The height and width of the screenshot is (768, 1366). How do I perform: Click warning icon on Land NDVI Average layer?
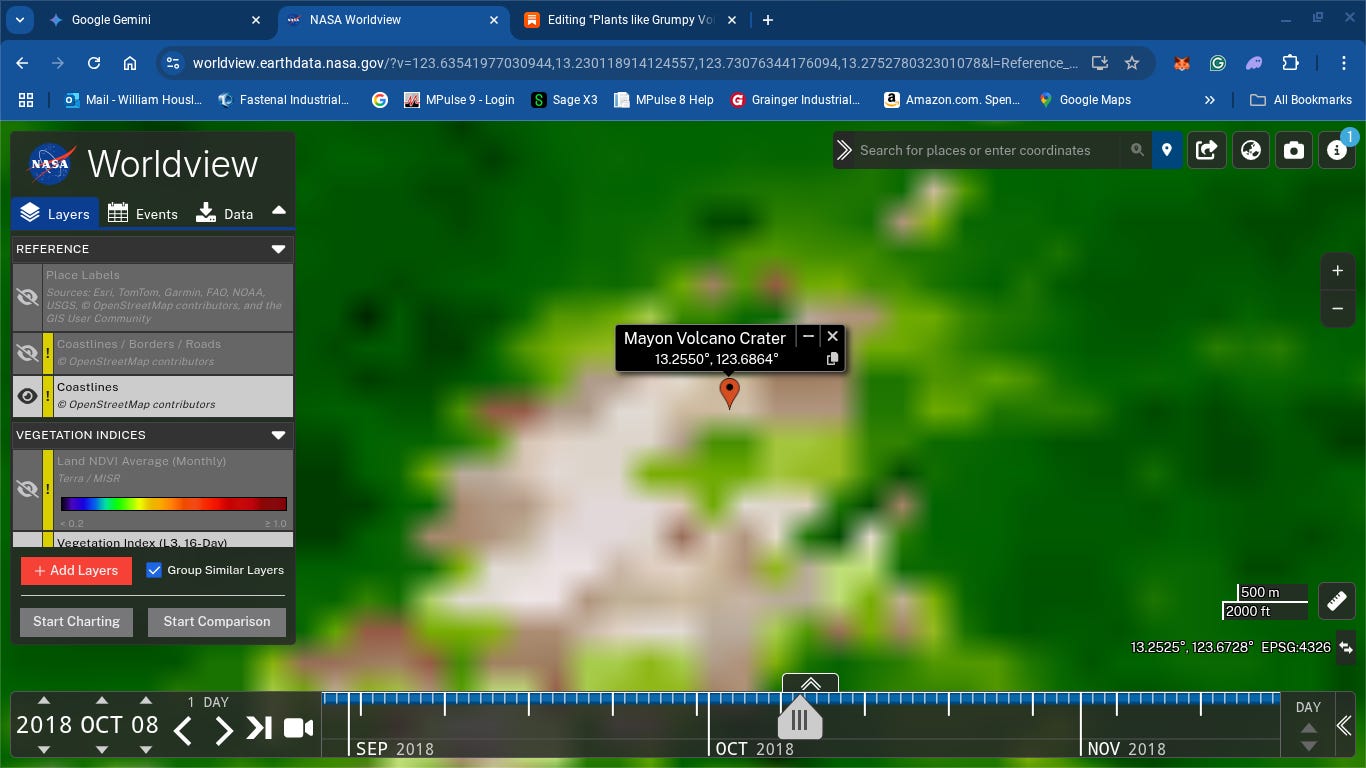[48, 490]
